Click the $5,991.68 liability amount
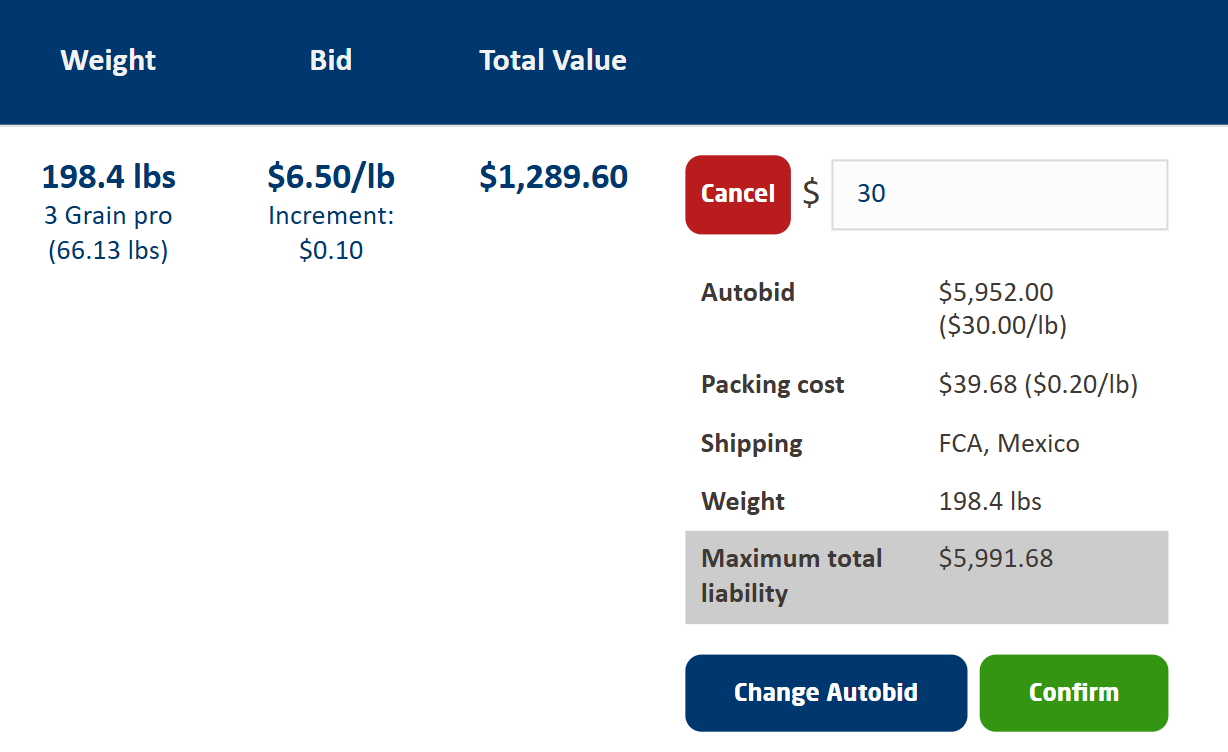This screenshot has height=752, width=1228. click(995, 558)
